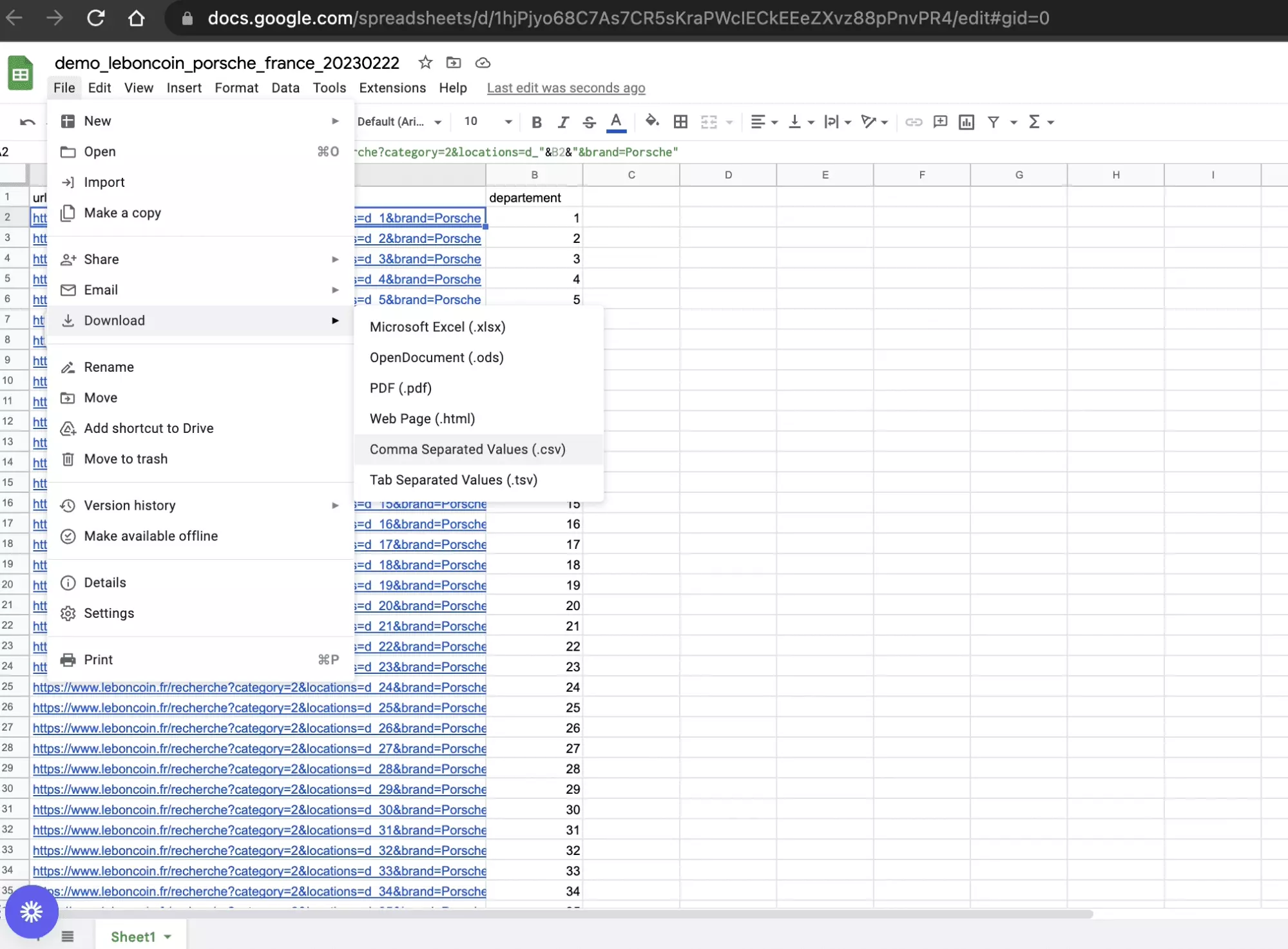Toggle italic text formatting

click(563, 122)
